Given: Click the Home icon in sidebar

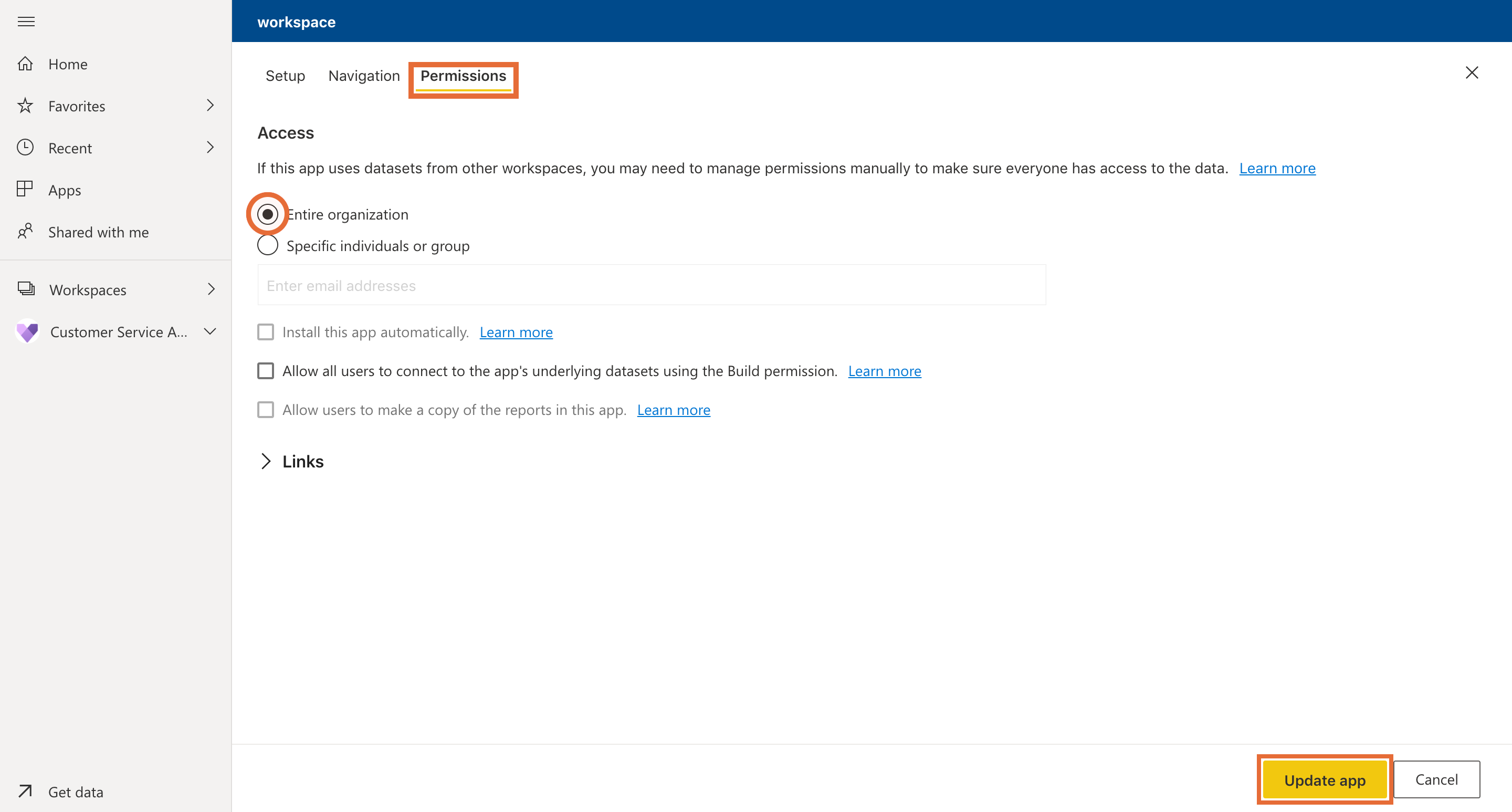Looking at the screenshot, I should click(27, 63).
